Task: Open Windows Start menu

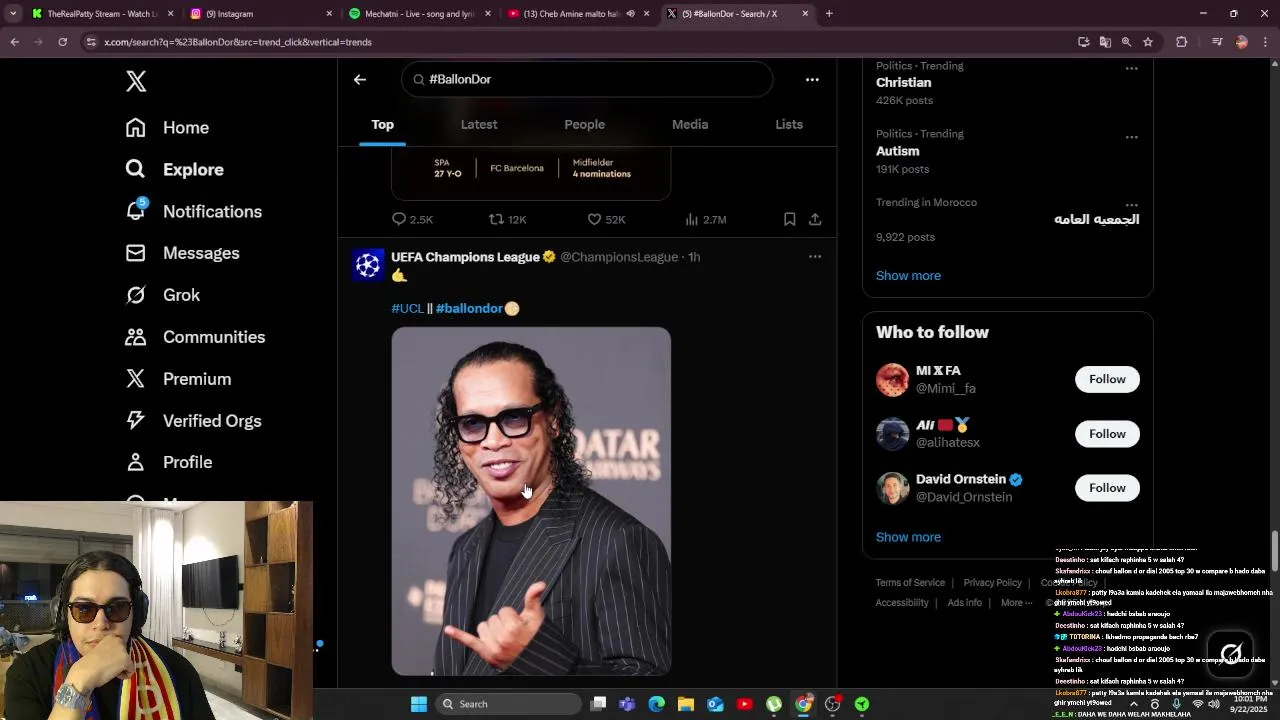Action: point(419,704)
